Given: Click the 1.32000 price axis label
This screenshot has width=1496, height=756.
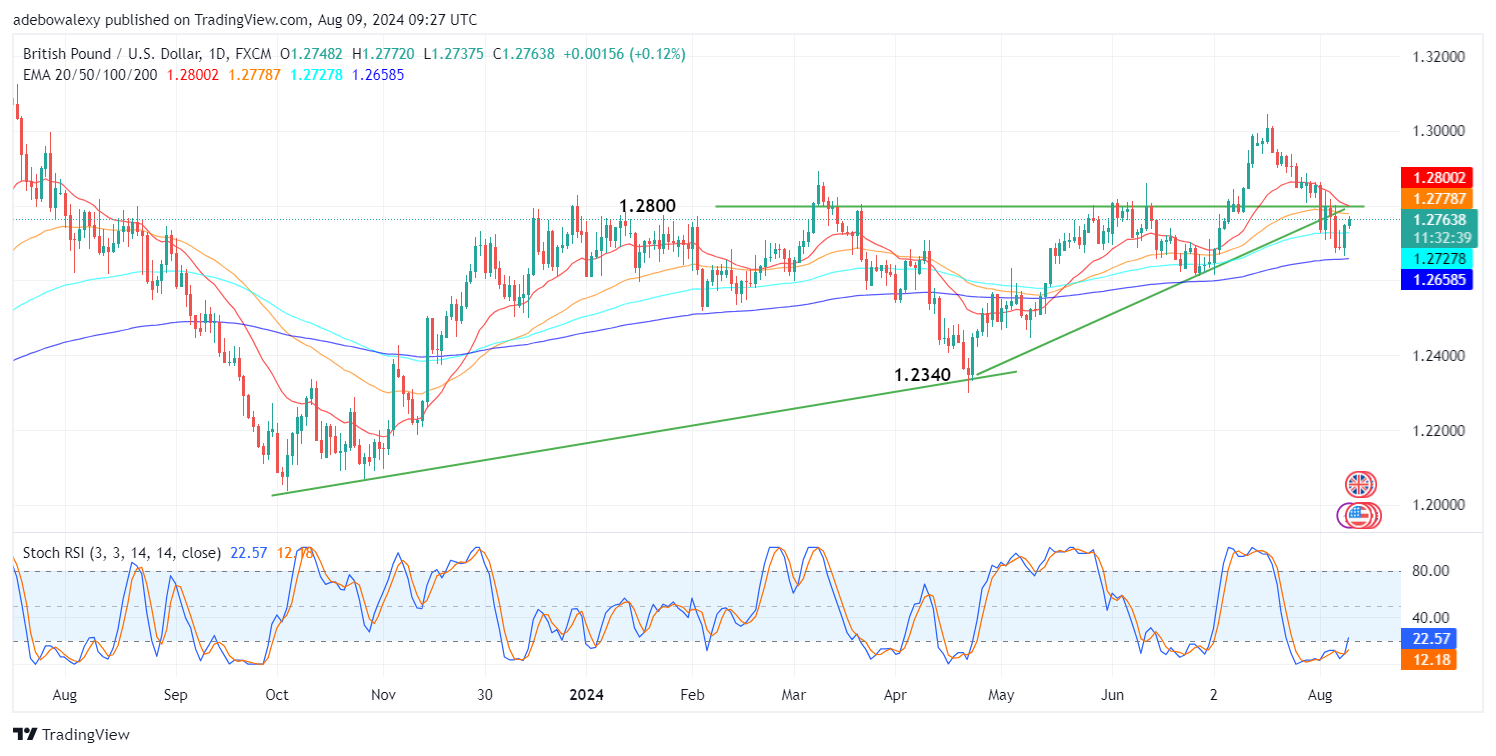Looking at the screenshot, I should coord(1441,57).
